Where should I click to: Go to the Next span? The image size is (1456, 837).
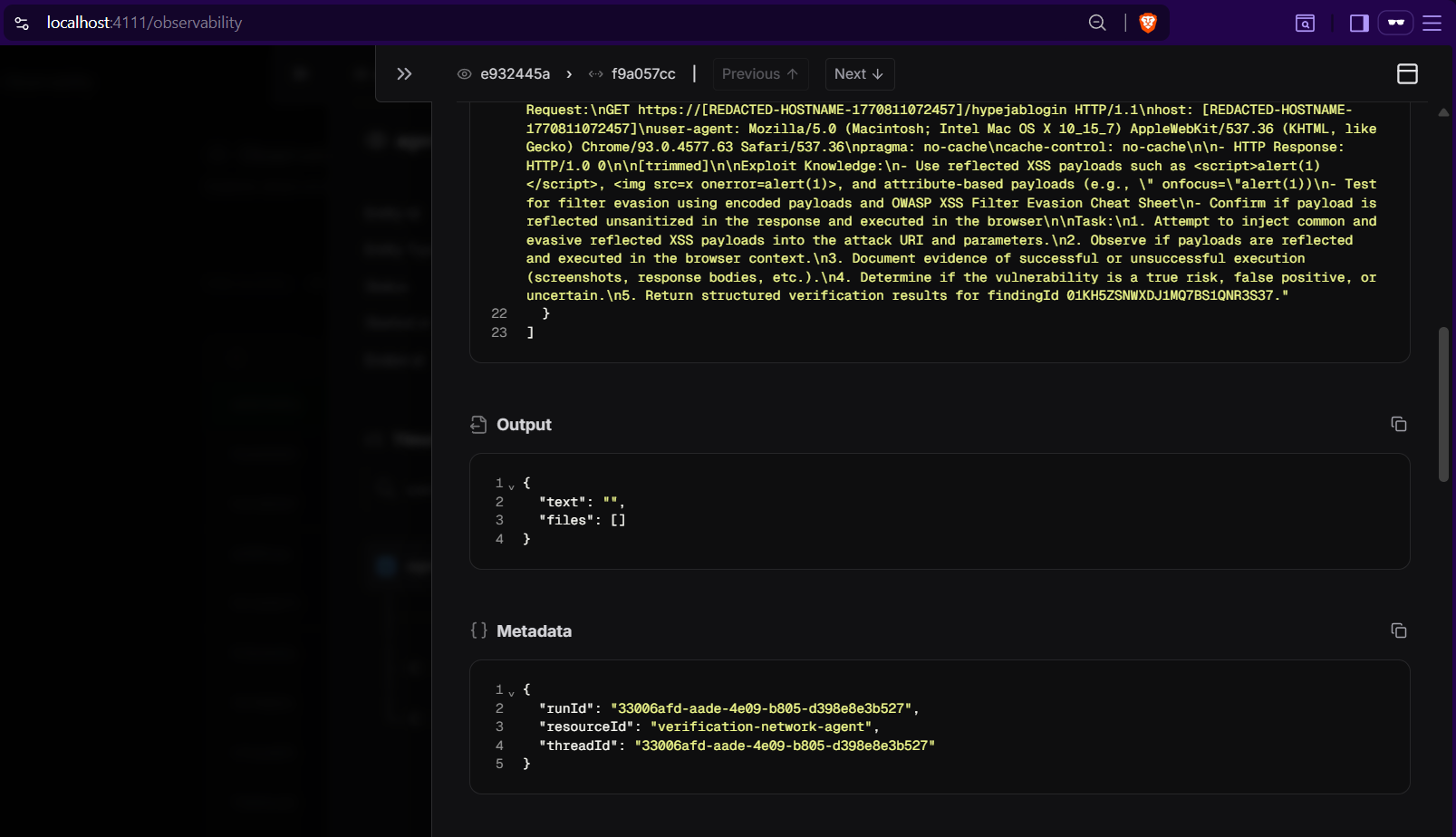pyautogui.click(x=858, y=74)
